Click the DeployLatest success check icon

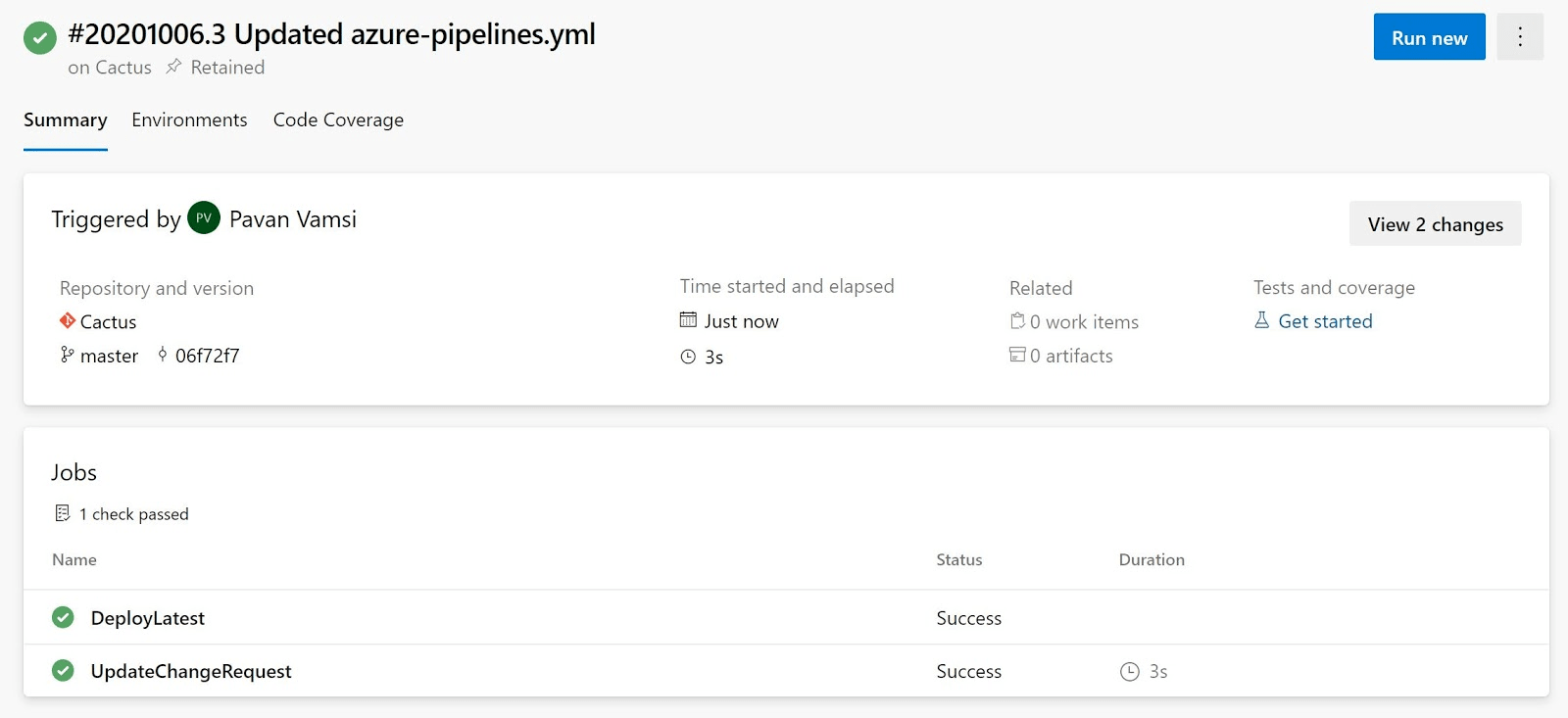pos(63,617)
